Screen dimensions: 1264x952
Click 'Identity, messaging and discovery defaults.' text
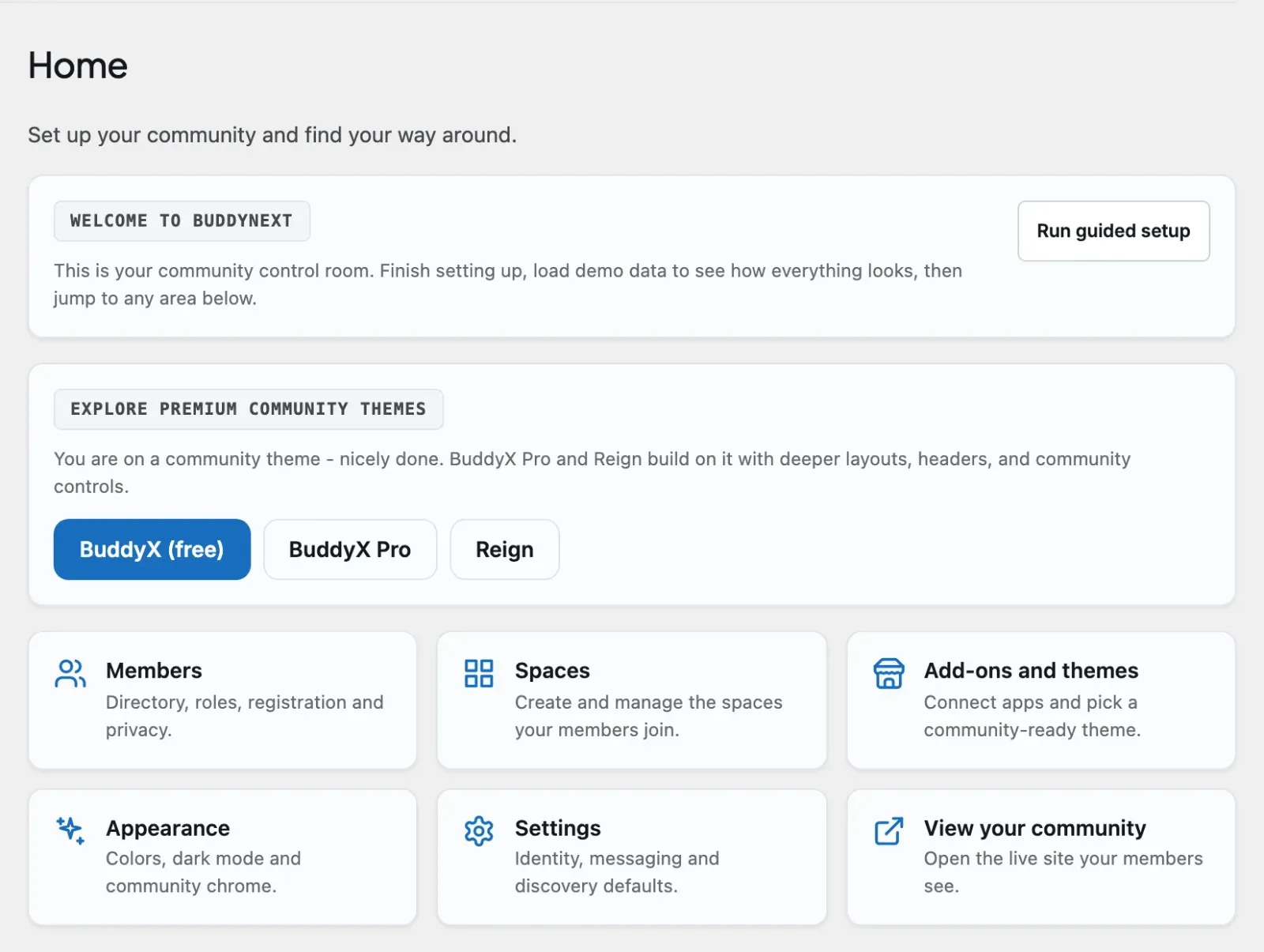point(617,872)
